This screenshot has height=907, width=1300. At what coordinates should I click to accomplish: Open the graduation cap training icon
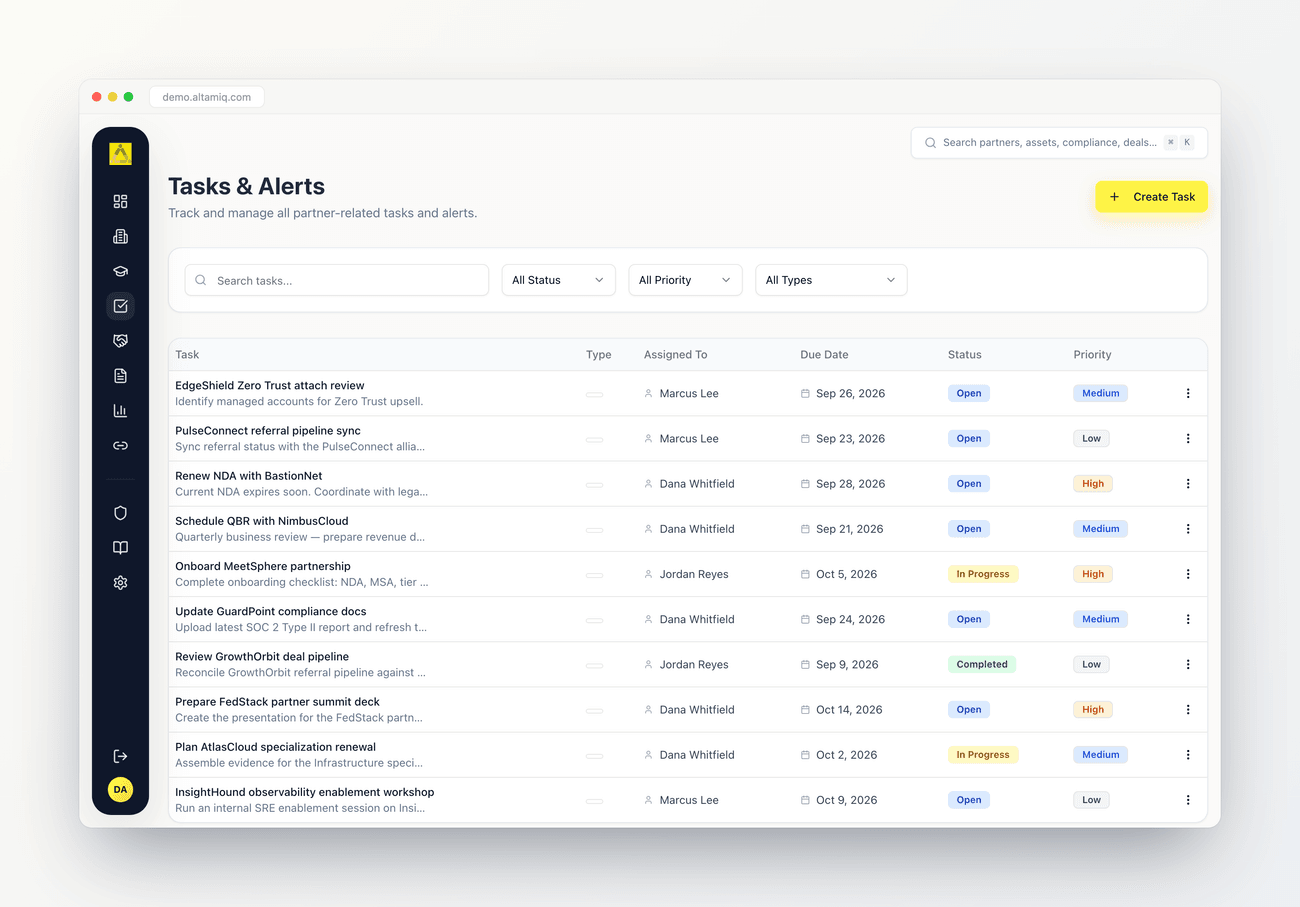pos(120,271)
